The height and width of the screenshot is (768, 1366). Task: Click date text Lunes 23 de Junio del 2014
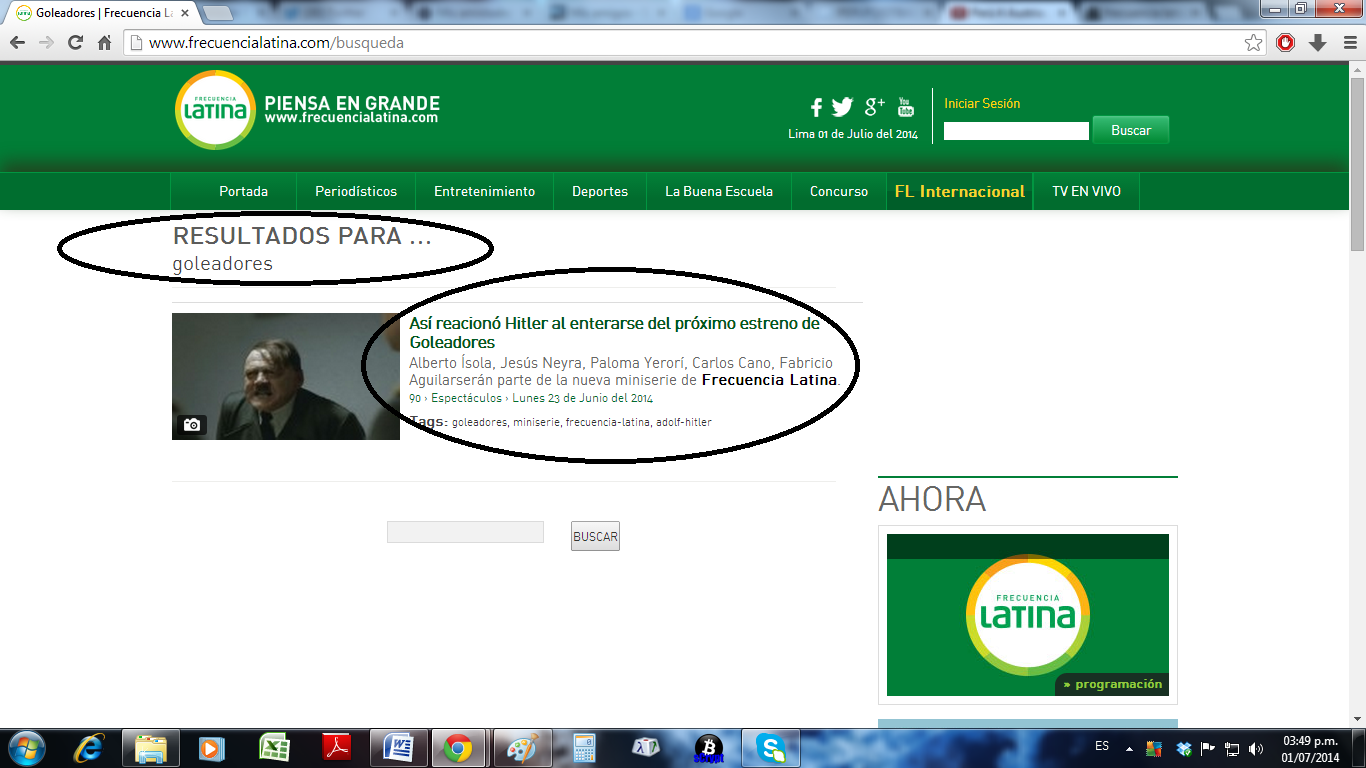point(583,398)
